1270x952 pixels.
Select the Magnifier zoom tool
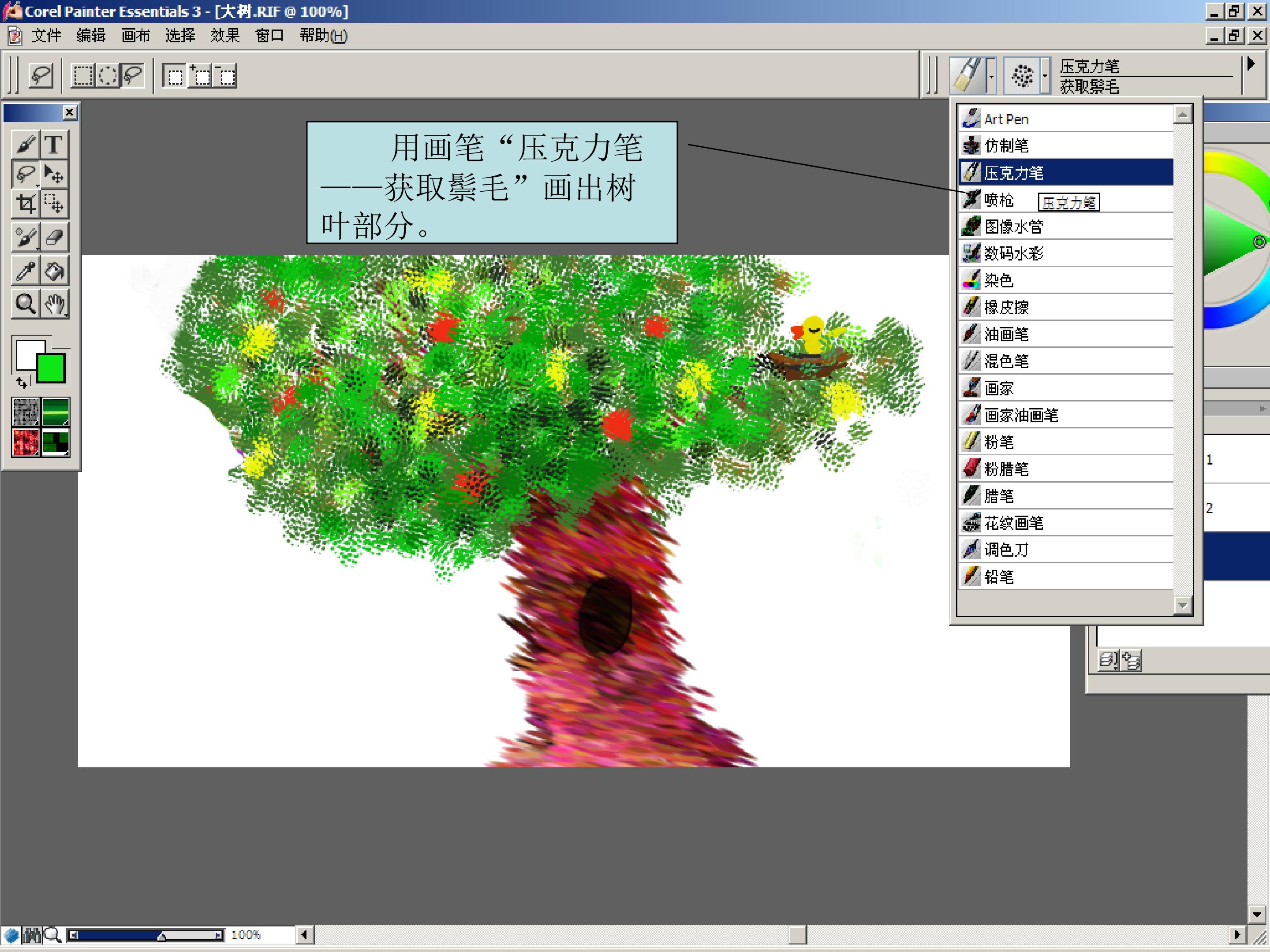click(x=25, y=304)
